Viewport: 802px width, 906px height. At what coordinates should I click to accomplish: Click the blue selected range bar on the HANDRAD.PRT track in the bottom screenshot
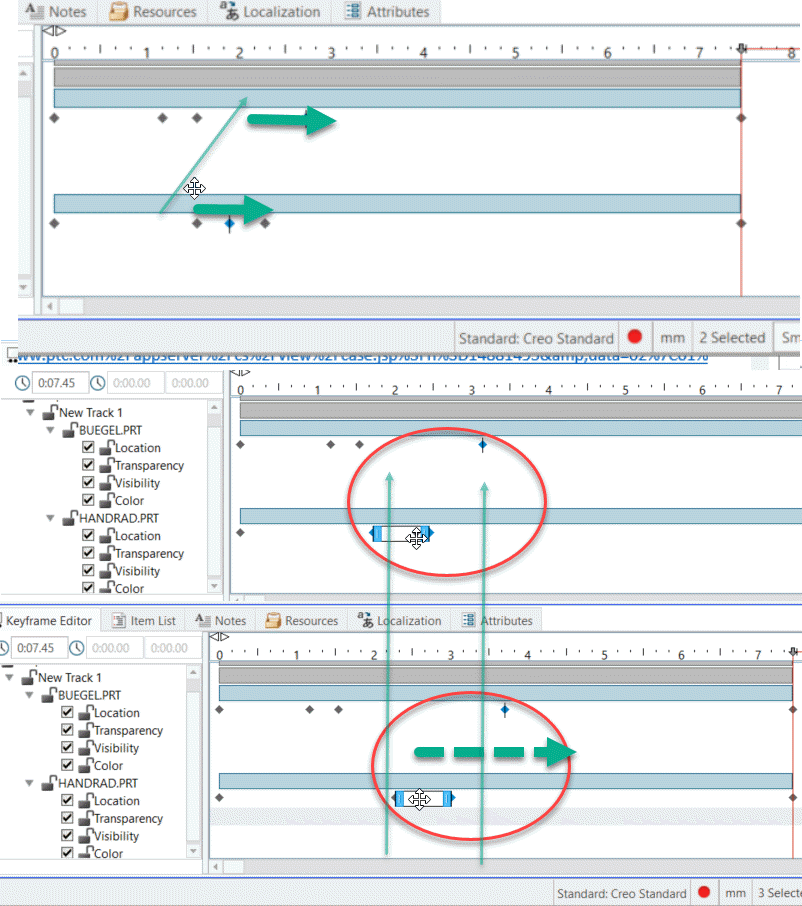coord(423,799)
